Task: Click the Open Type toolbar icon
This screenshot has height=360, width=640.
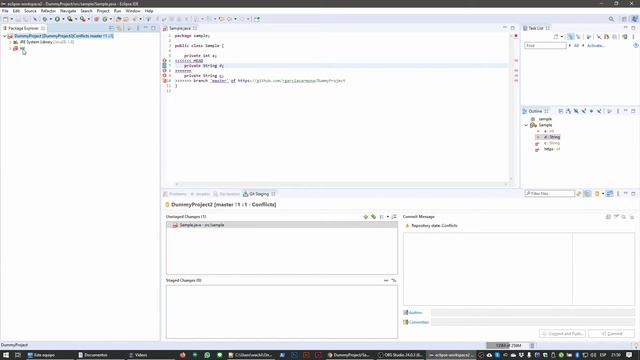Action: [x=118, y=19]
